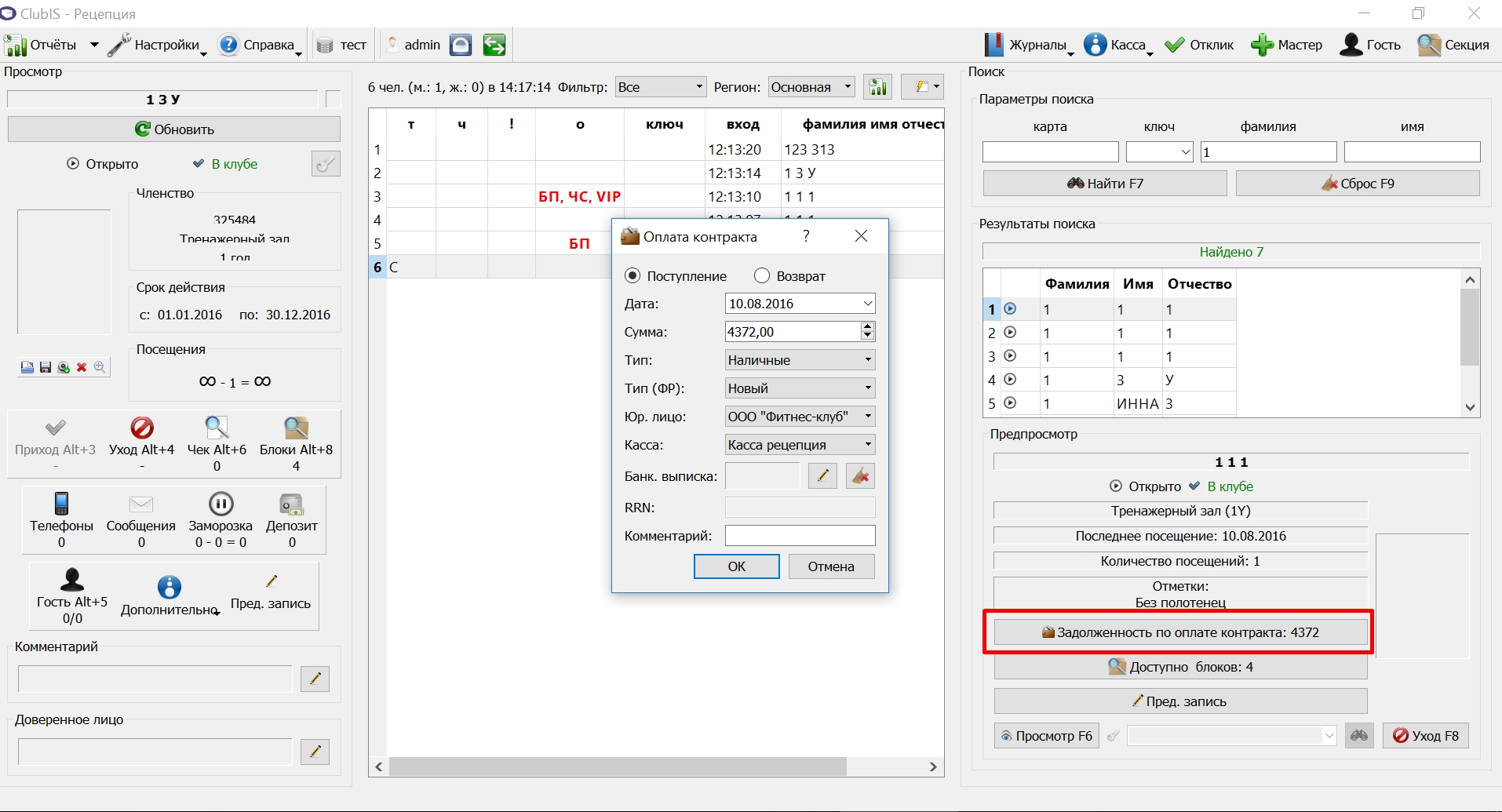Click the Отмена cancel button

coord(831,566)
